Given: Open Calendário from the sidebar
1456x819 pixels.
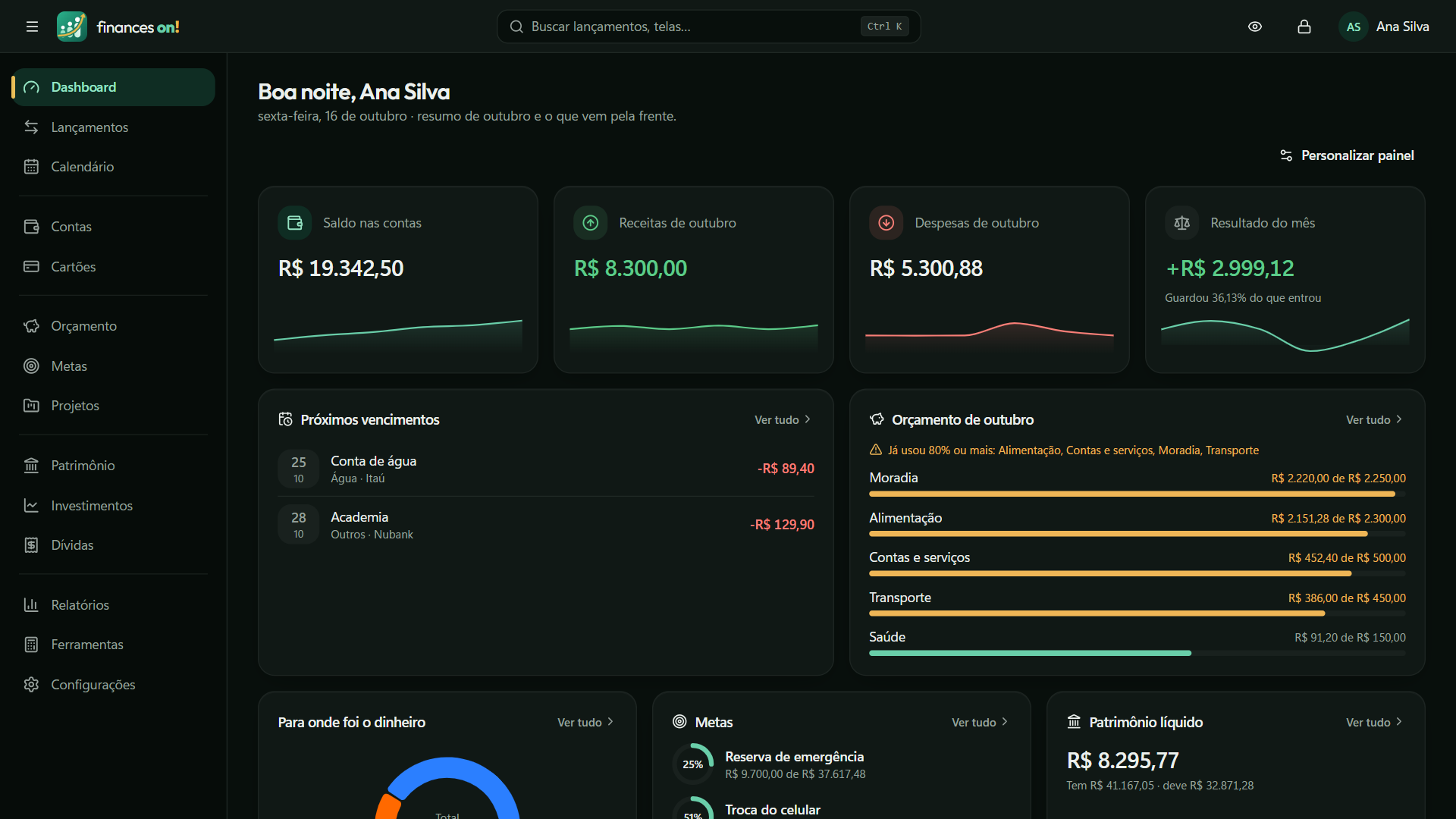Looking at the screenshot, I should coord(113,167).
